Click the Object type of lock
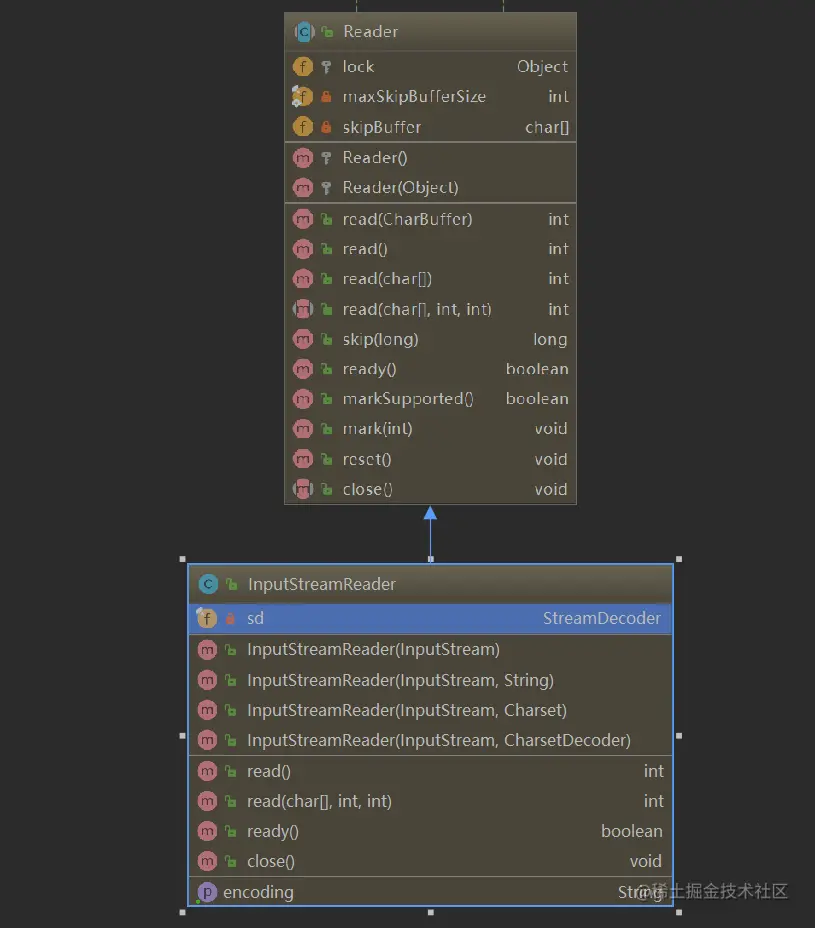Image resolution: width=815 pixels, height=928 pixels. (x=542, y=66)
